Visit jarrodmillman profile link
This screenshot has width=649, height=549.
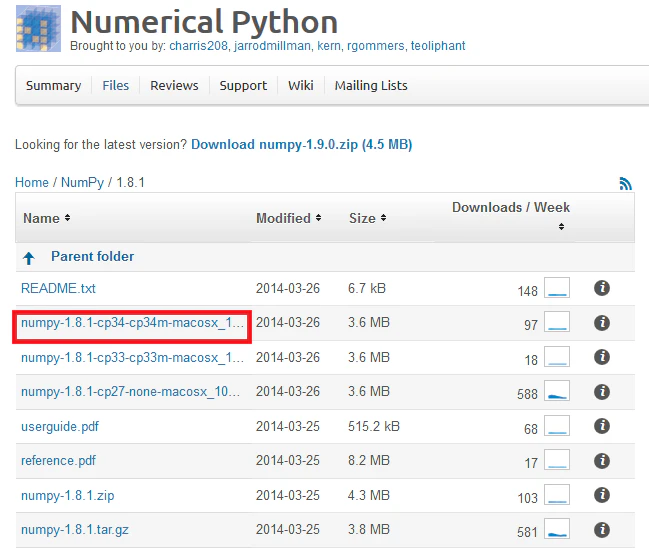(272, 46)
